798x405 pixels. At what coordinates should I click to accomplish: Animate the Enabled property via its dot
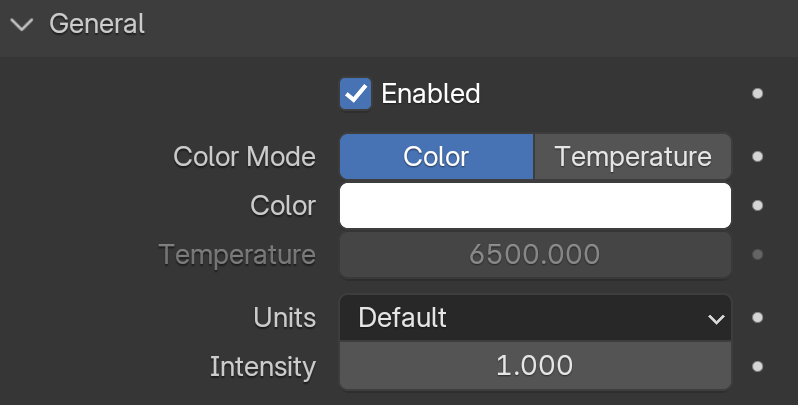[757, 94]
